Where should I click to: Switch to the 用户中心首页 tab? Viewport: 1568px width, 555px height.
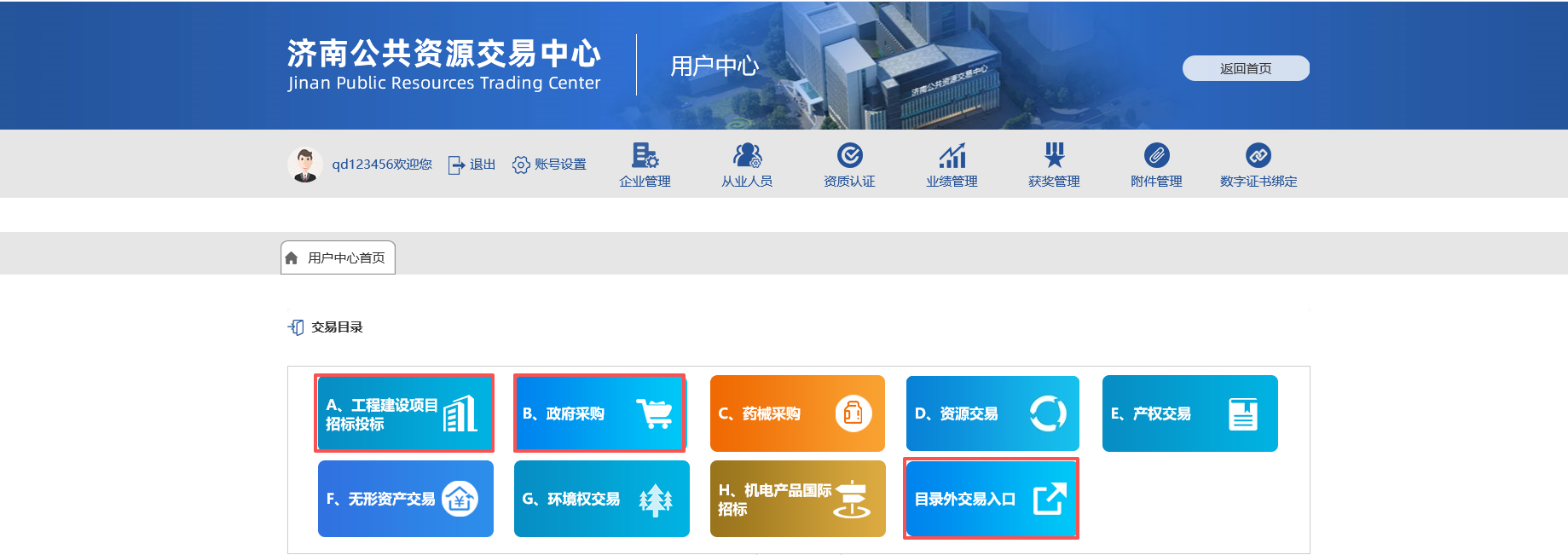[x=338, y=257]
